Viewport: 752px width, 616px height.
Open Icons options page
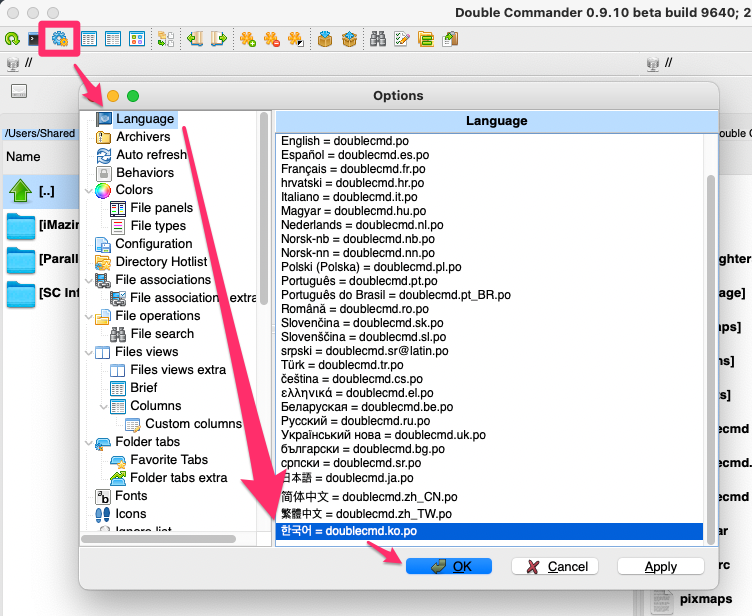[x=130, y=513]
